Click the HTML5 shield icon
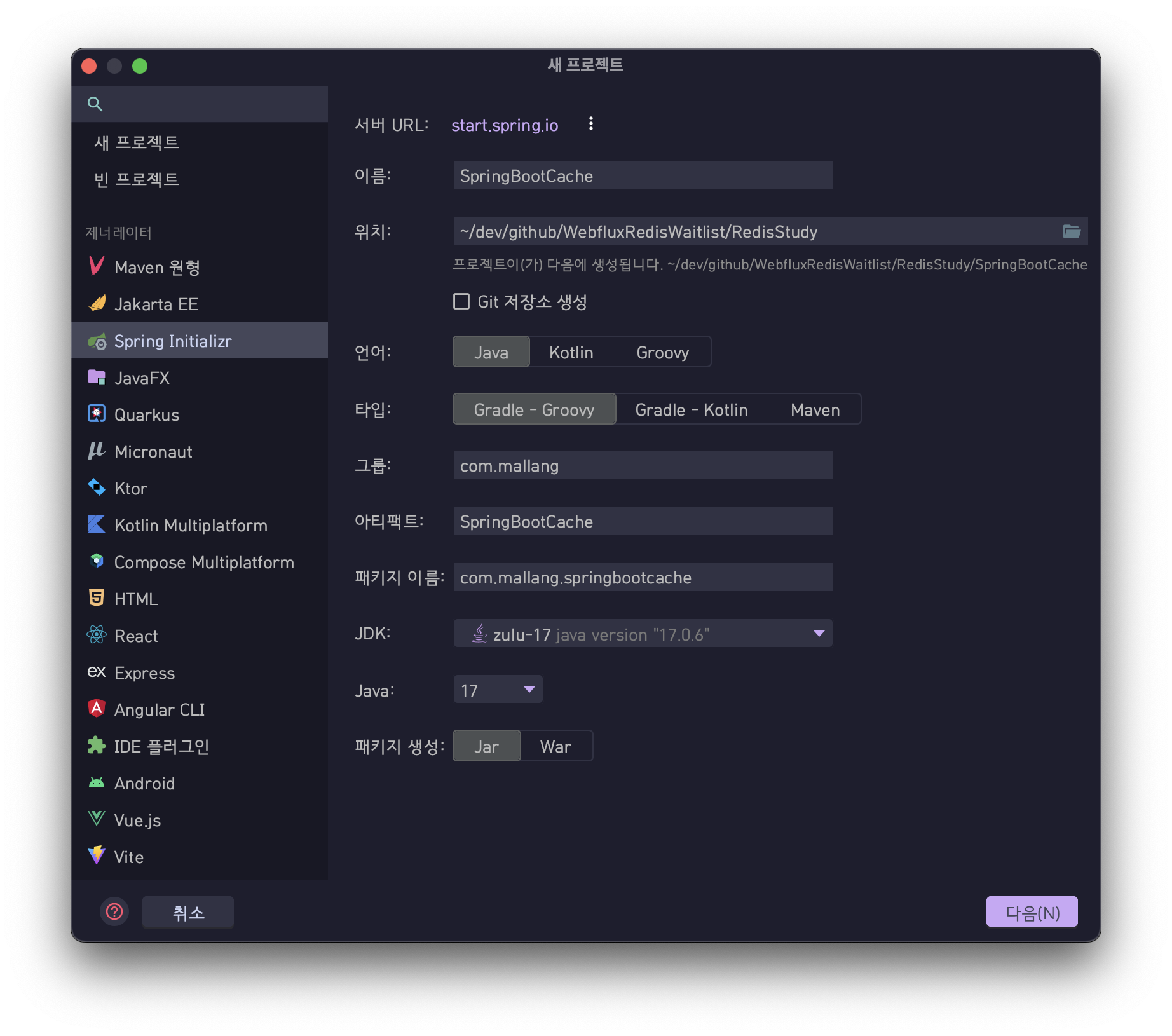 97,598
